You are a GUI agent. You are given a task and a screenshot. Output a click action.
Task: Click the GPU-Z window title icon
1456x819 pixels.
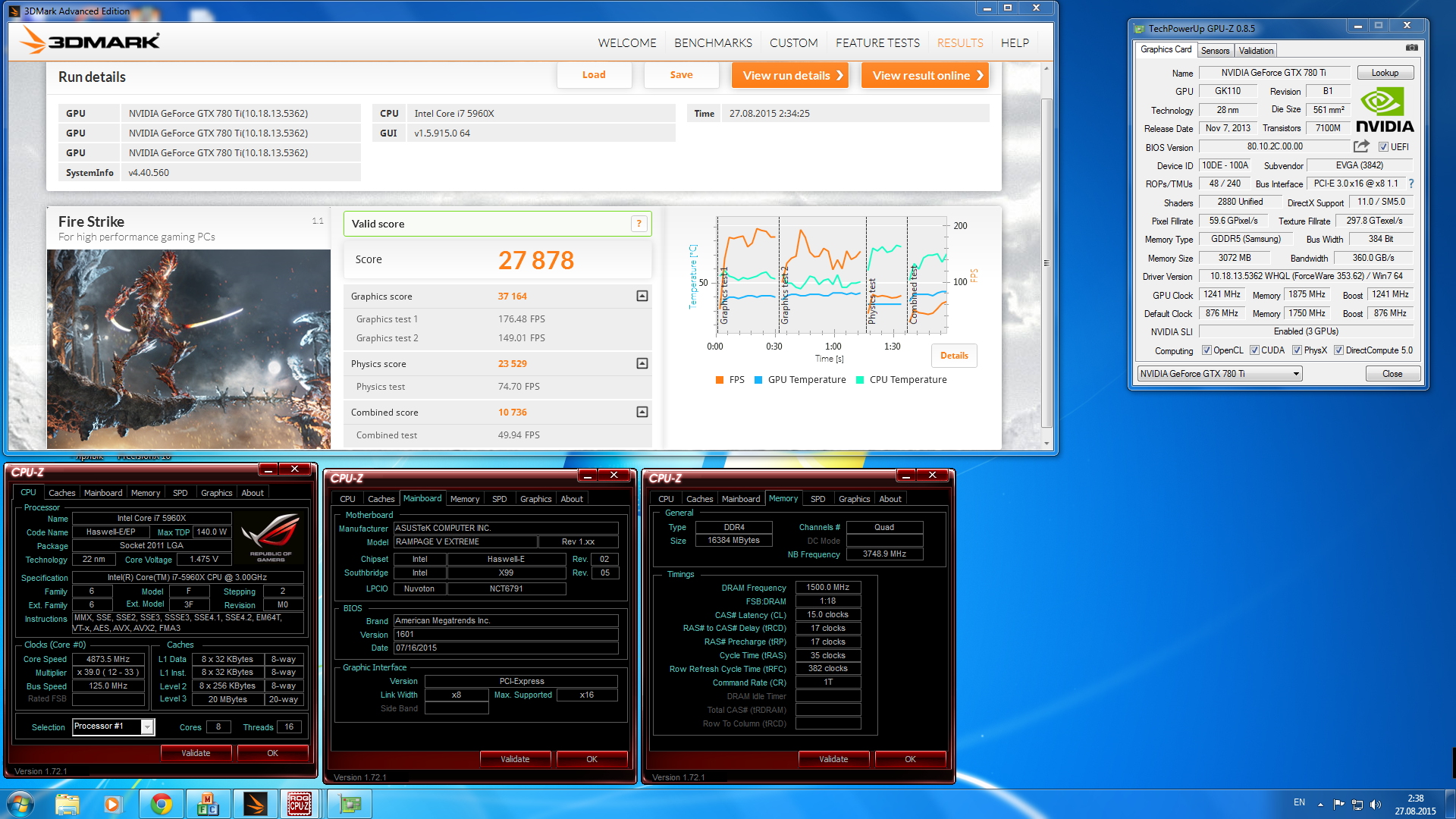[x=1139, y=29]
